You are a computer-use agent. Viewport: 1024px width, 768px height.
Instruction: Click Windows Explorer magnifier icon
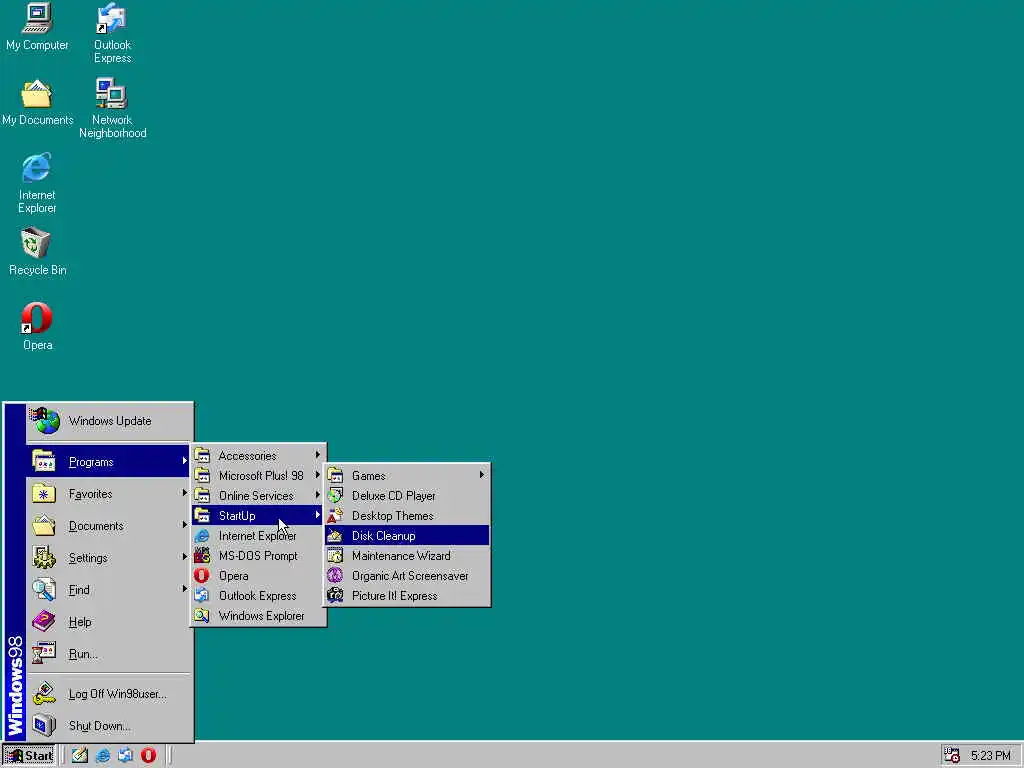tap(202, 616)
